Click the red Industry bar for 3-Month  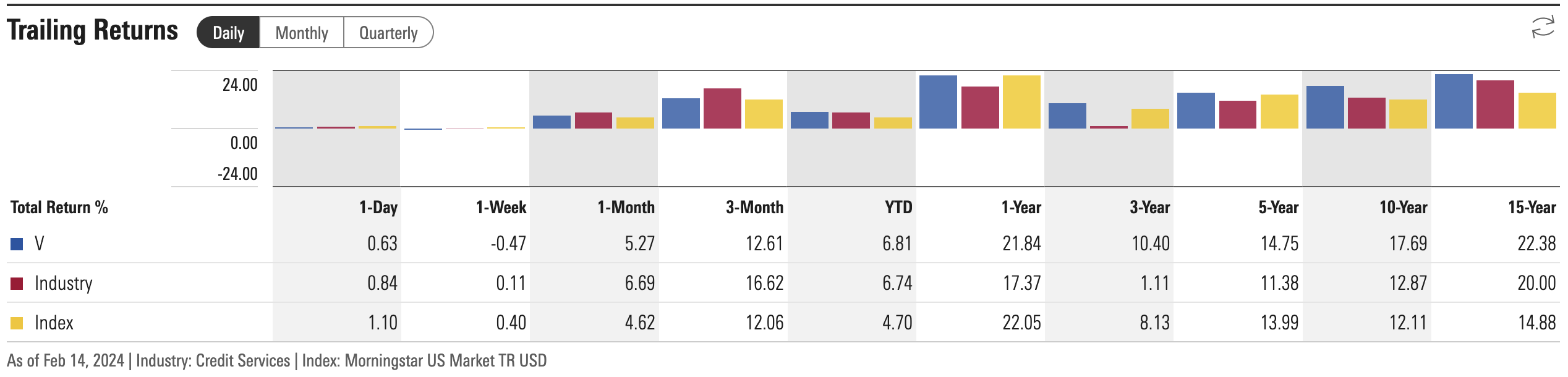pos(722,108)
